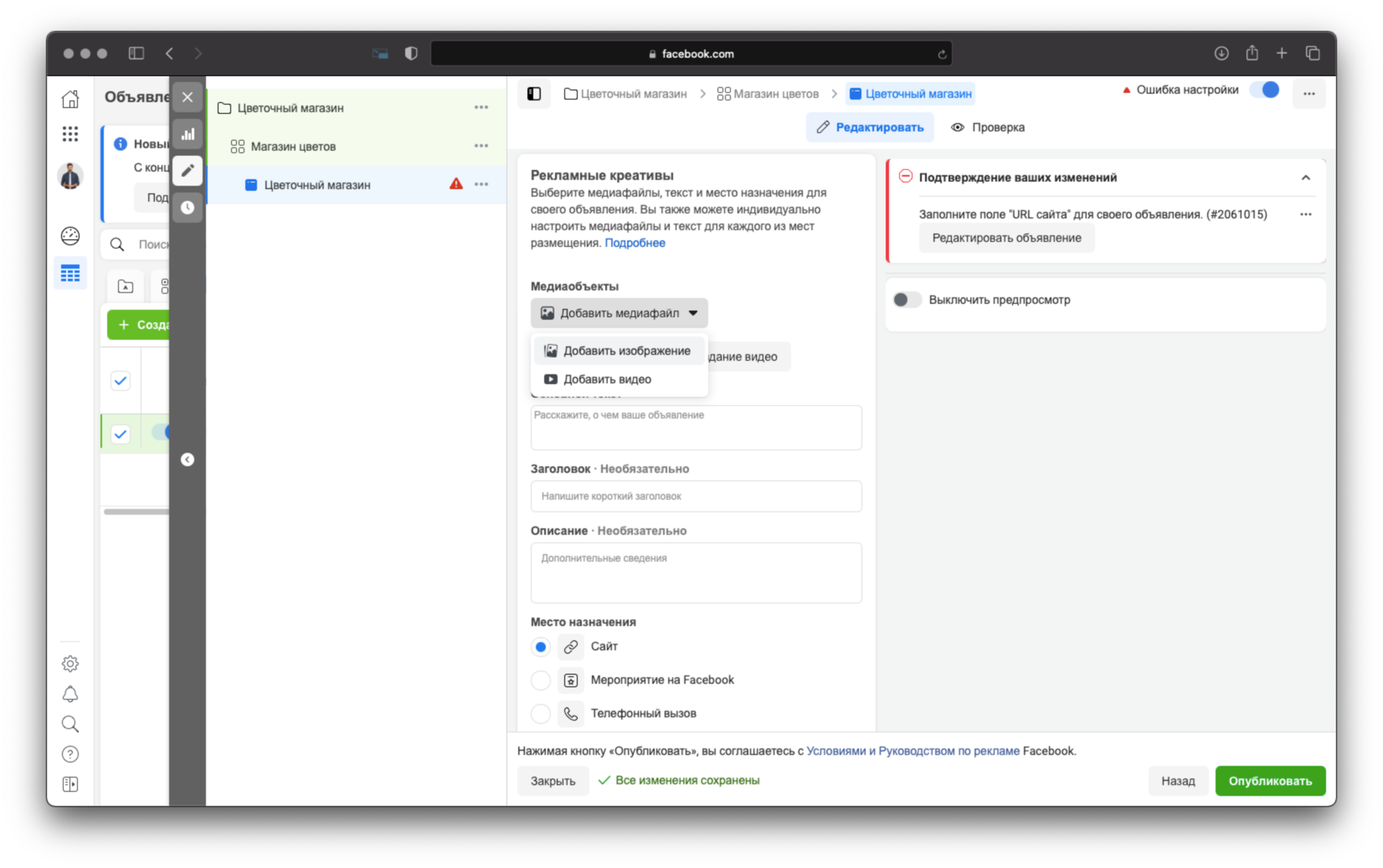Click the pencil edit icon in sidebar
The height and width of the screenshot is (868, 1383).
(x=188, y=170)
